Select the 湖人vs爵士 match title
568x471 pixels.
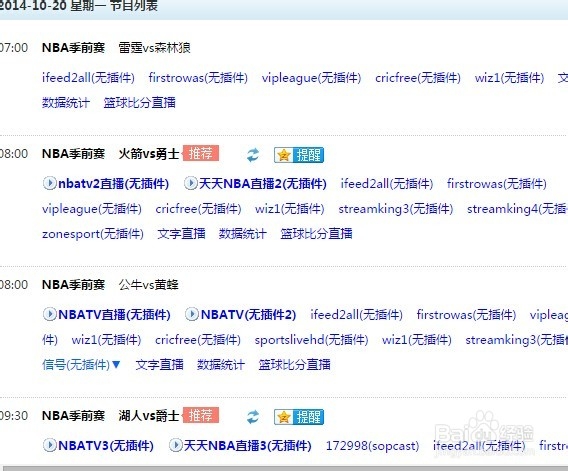pos(149,416)
